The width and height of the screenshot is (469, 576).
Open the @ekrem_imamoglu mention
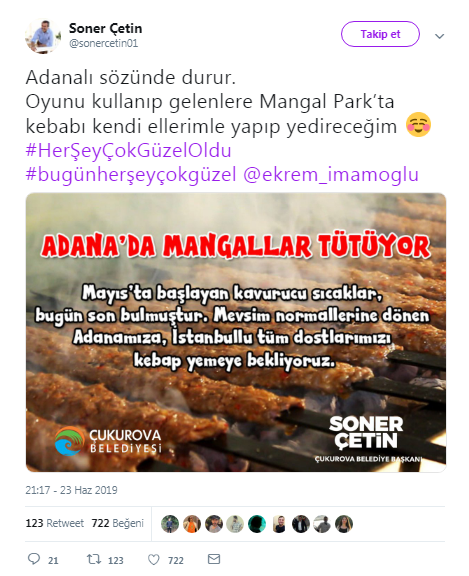click(x=331, y=174)
